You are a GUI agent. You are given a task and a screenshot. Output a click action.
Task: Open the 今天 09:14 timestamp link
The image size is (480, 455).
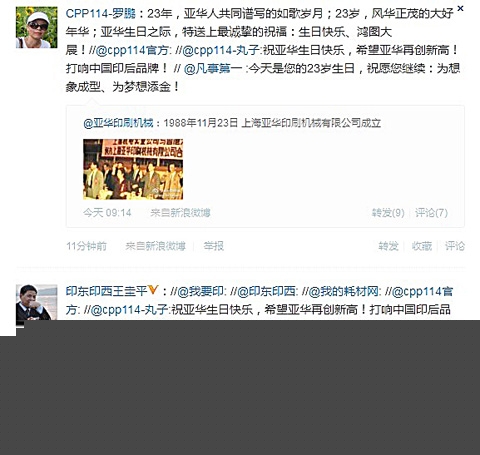click(107, 213)
